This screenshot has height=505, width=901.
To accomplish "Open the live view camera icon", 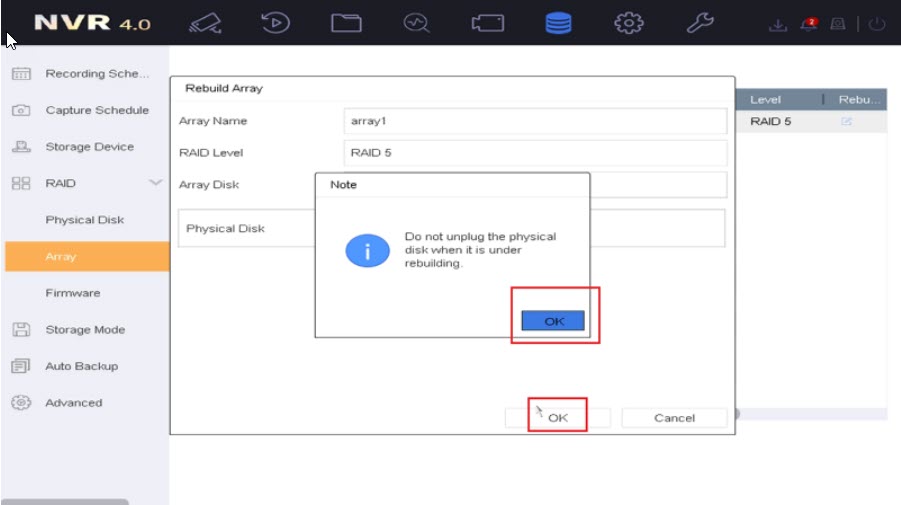I will click(205, 24).
